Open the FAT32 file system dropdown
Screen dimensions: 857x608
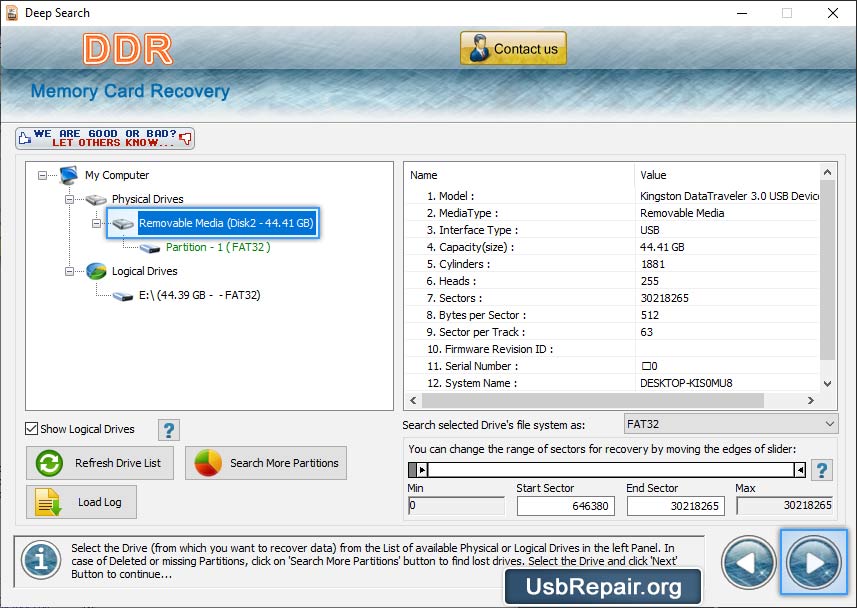coord(730,424)
